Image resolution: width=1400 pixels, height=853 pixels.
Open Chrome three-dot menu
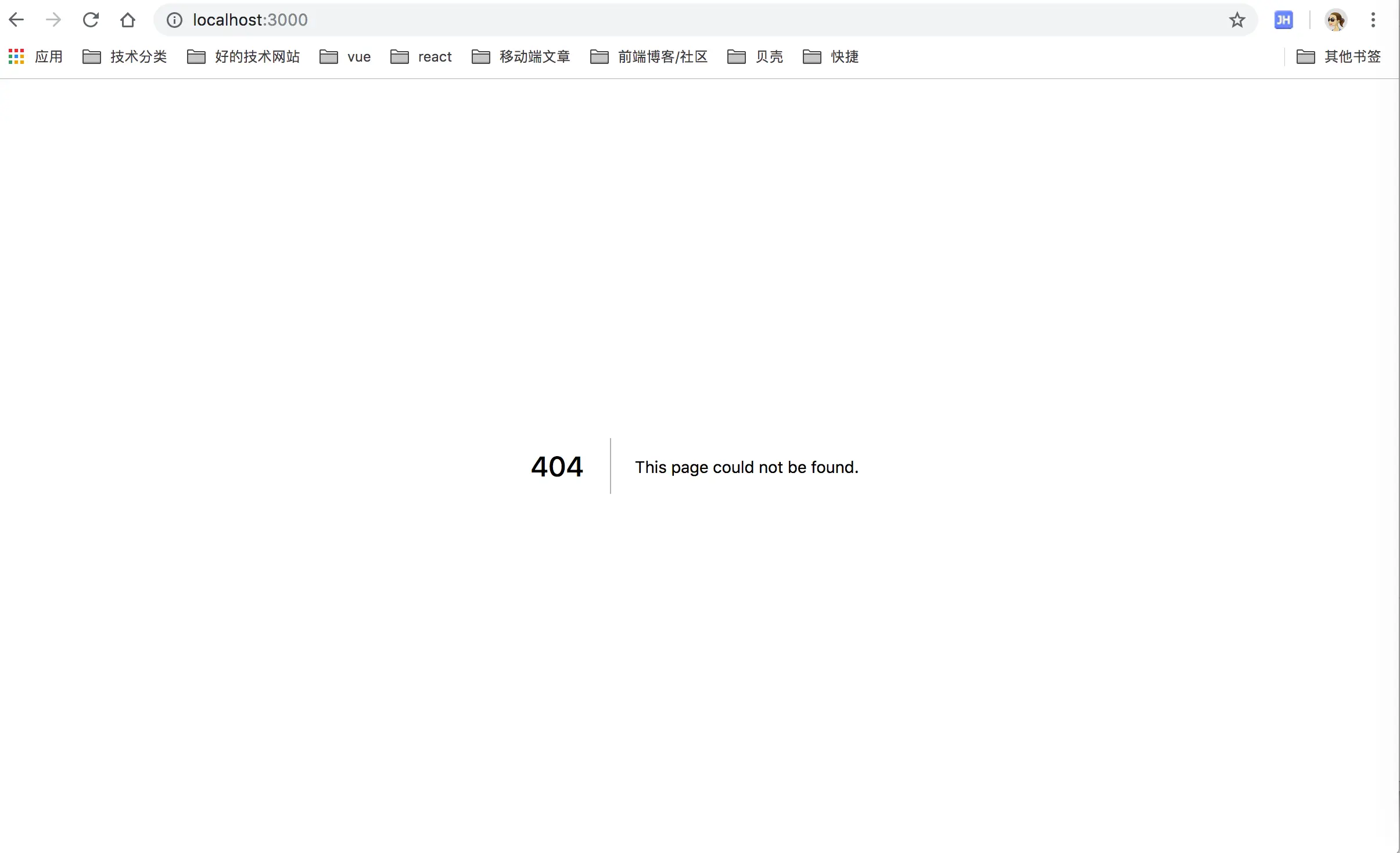pos(1373,20)
